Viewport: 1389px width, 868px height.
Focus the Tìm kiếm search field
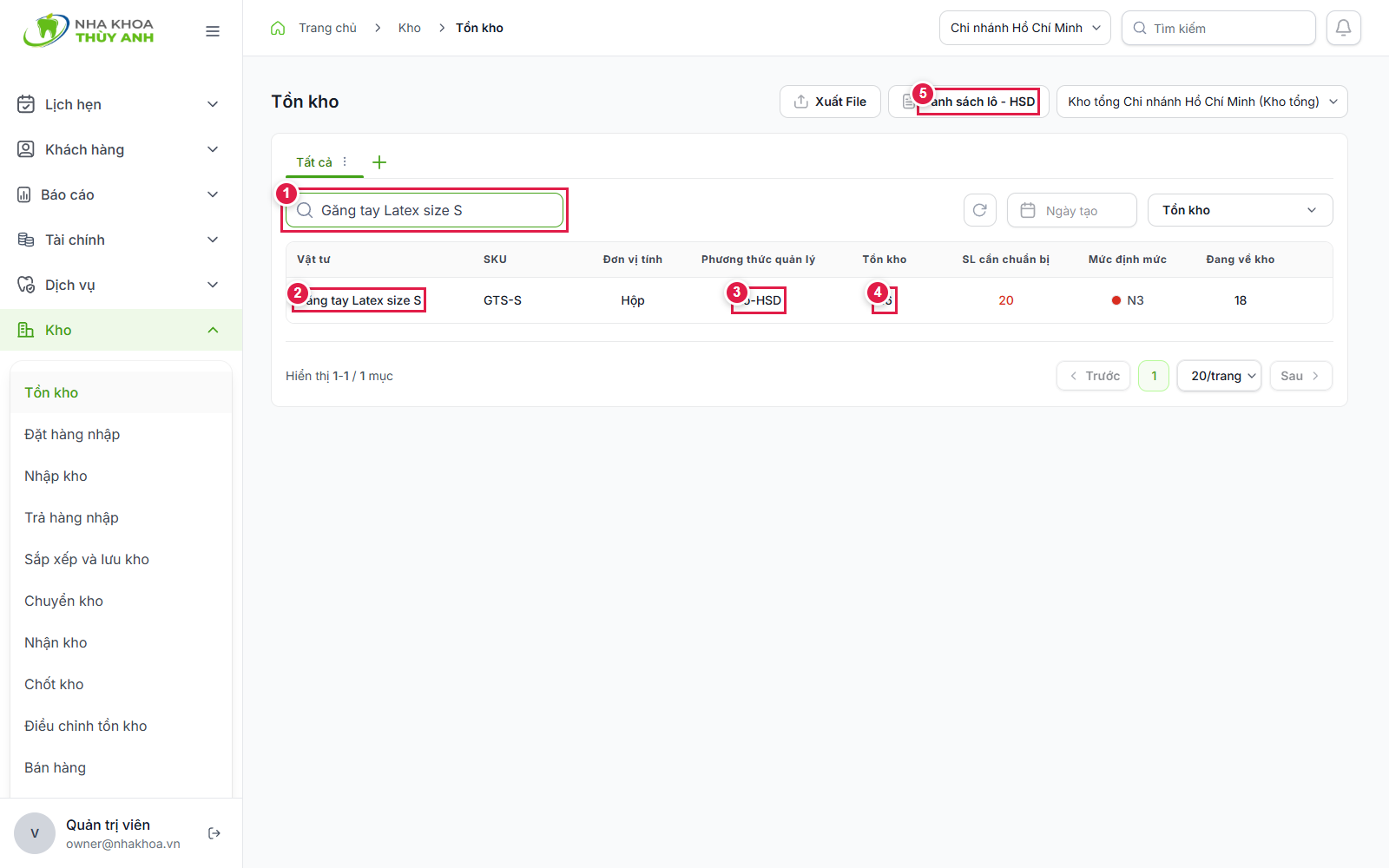[1219, 28]
